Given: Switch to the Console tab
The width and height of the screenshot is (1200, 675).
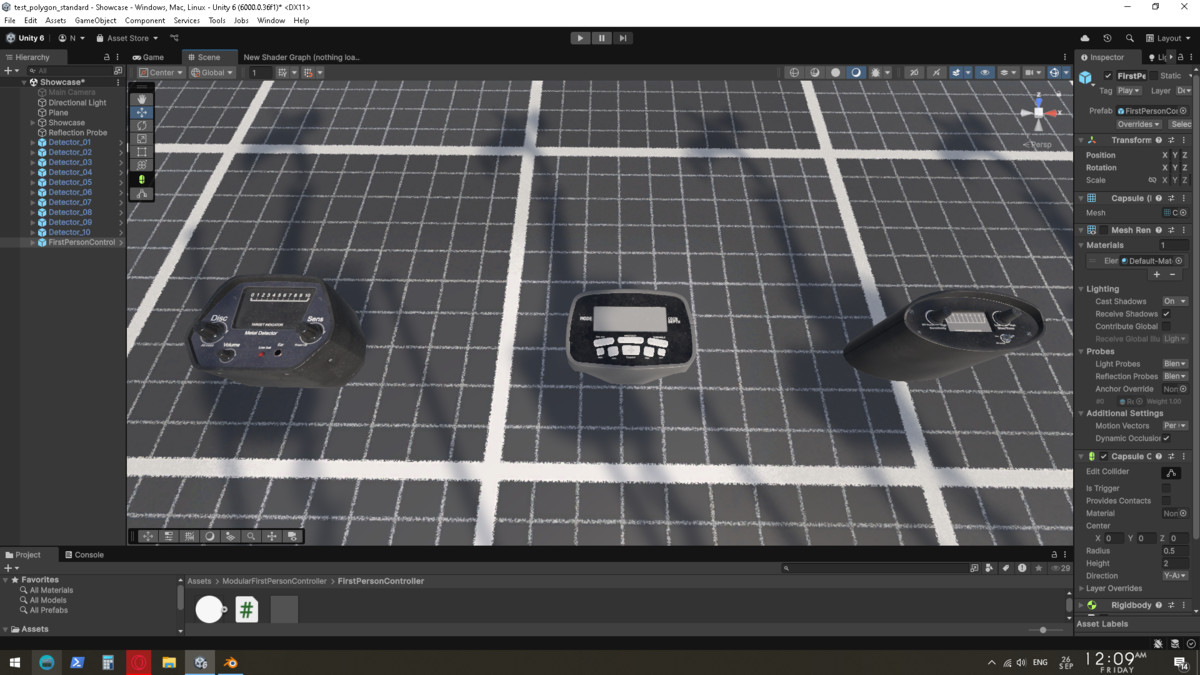Looking at the screenshot, I should 84,555.
